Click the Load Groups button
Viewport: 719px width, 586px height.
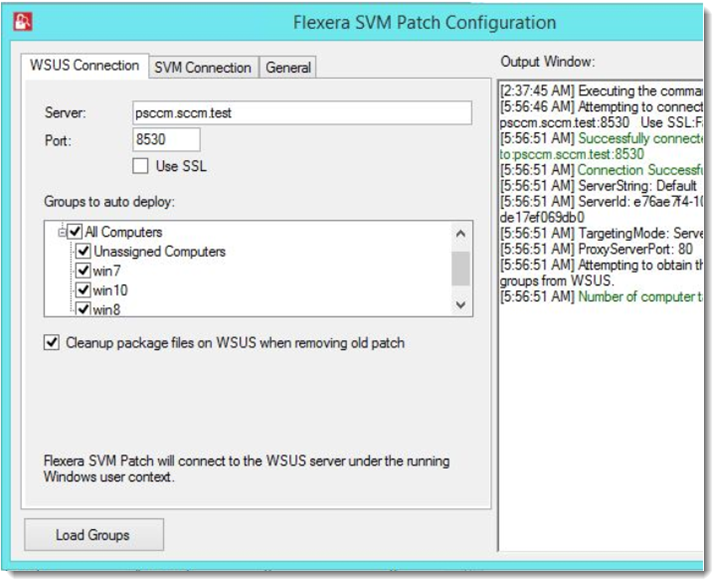pos(94,535)
